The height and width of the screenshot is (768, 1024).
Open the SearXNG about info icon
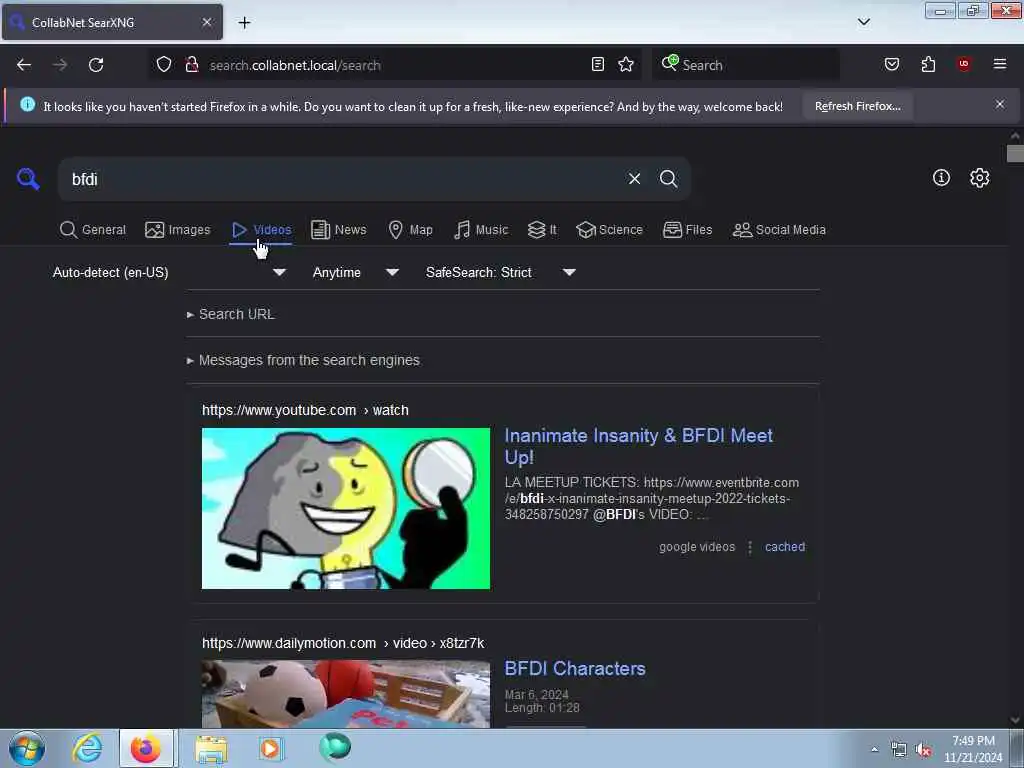(x=941, y=178)
